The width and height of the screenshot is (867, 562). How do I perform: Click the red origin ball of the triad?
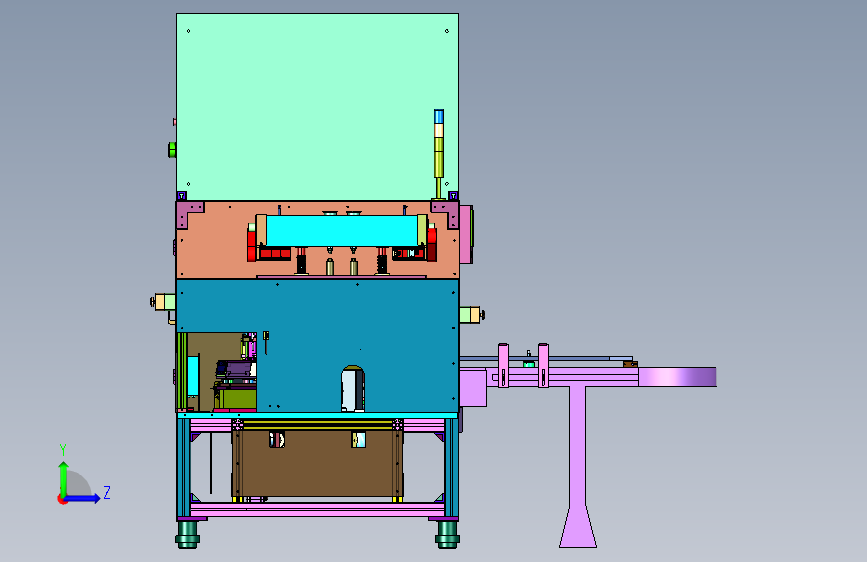coord(62,499)
